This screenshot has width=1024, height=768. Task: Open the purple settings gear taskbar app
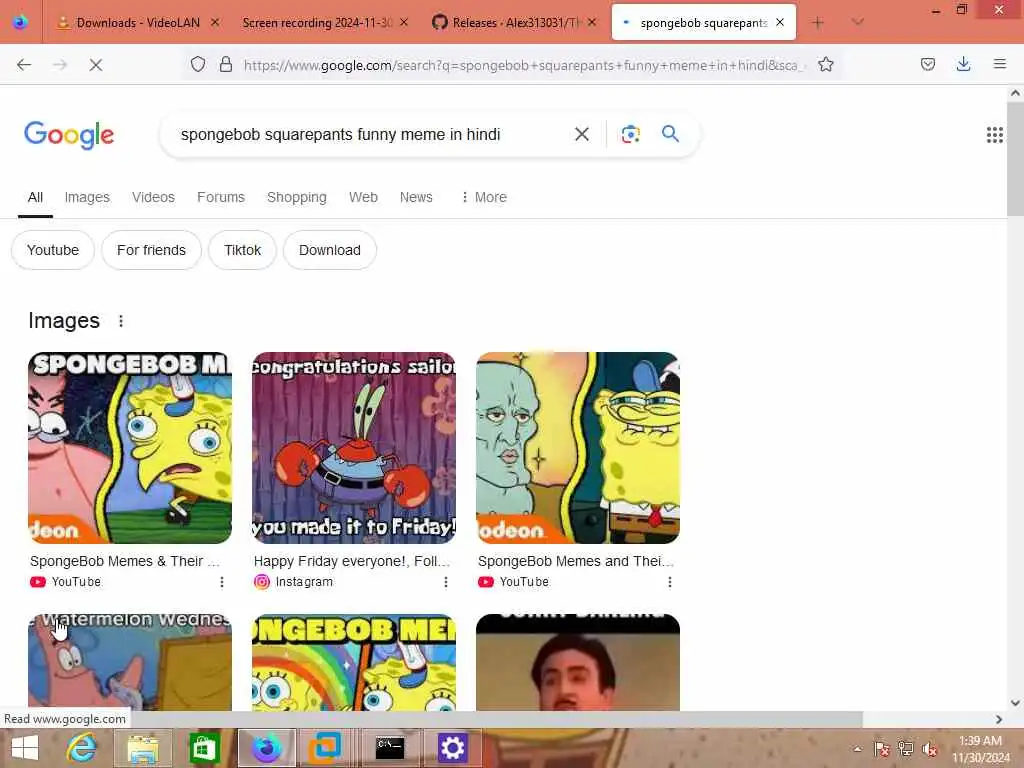(452, 748)
